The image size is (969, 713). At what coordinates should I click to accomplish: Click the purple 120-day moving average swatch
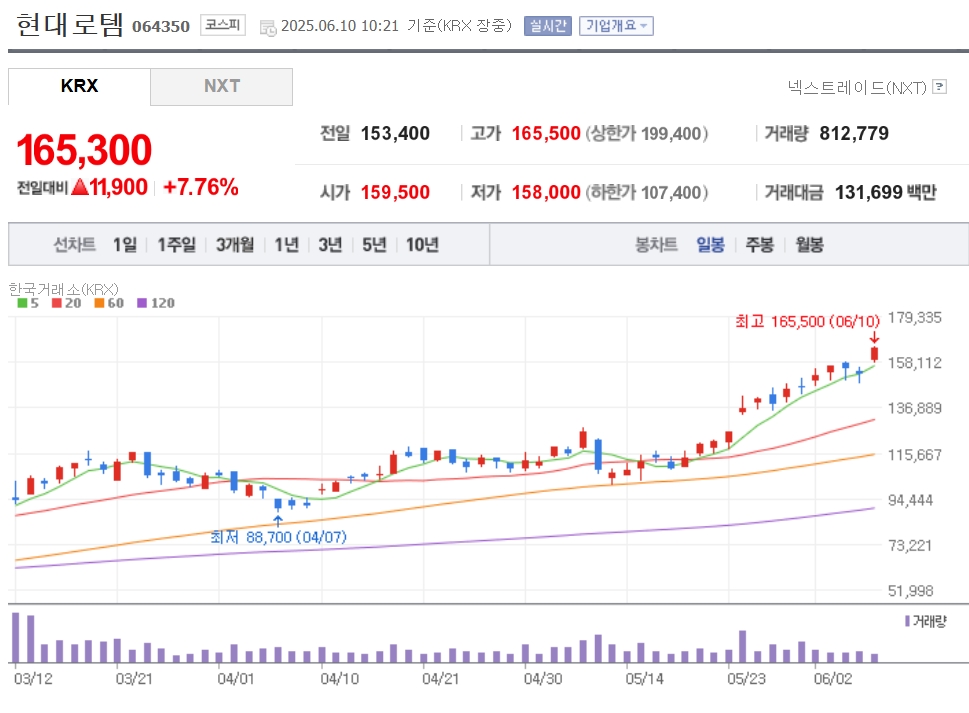pyautogui.click(x=142, y=303)
